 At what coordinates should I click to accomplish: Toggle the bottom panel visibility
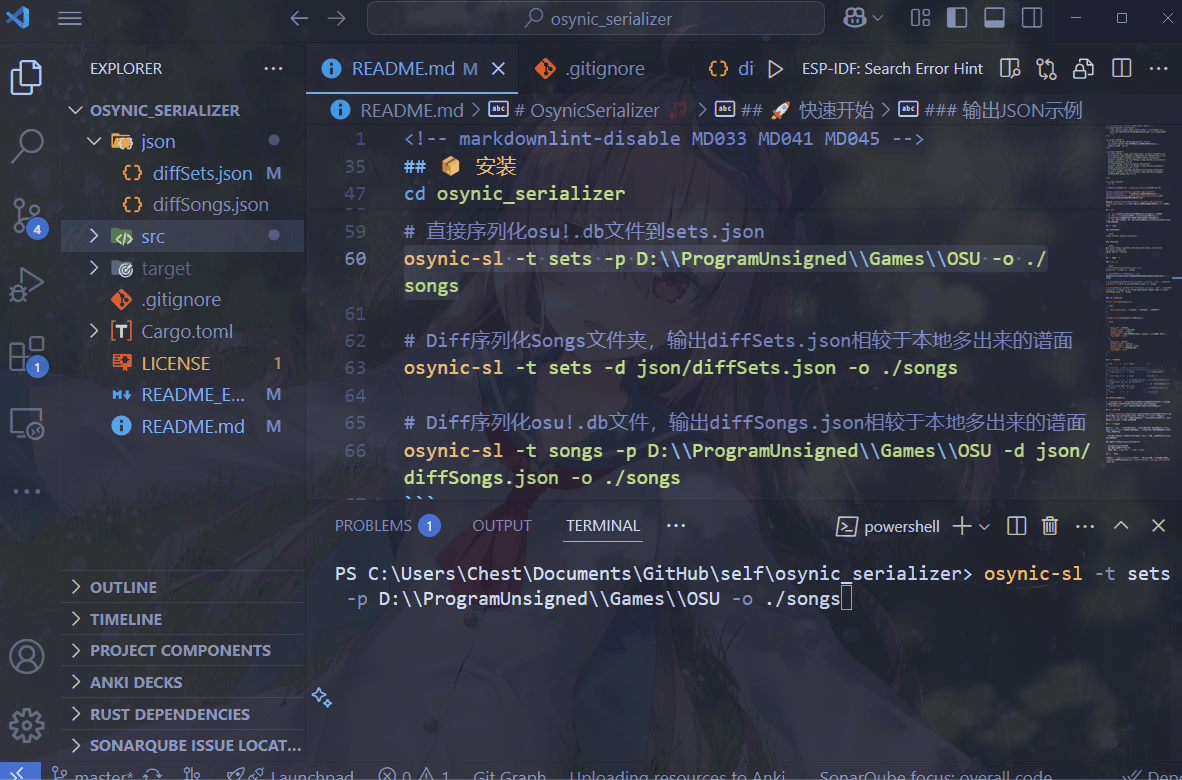(x=994, y=18)
